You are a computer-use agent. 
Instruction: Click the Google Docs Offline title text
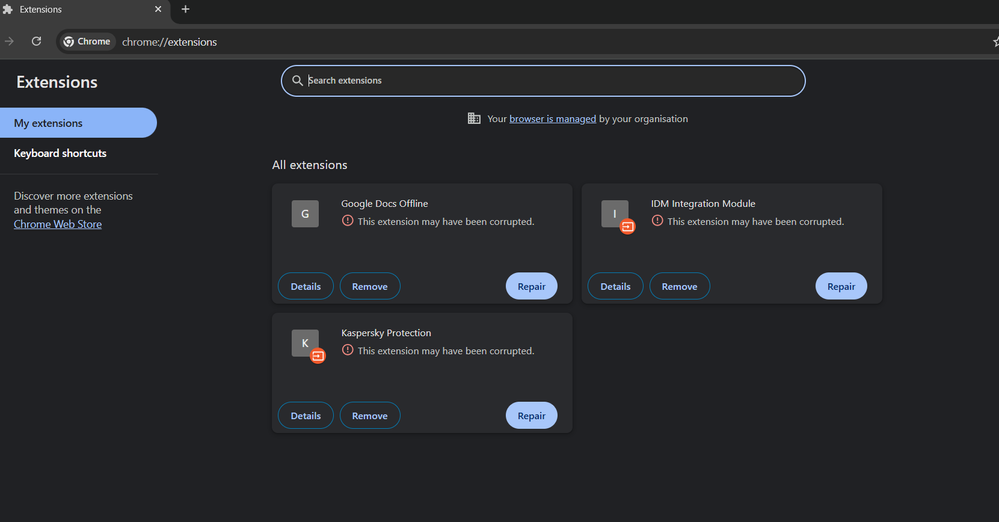pyautogui.click(x=384, y=203)
